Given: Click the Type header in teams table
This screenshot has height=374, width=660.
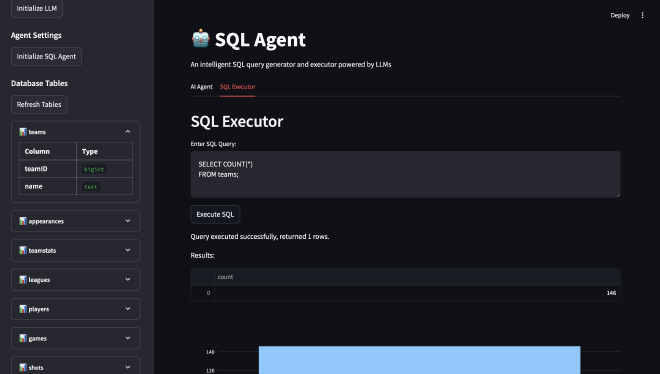Looking at the screenshot, I should (x=104, y=151).
